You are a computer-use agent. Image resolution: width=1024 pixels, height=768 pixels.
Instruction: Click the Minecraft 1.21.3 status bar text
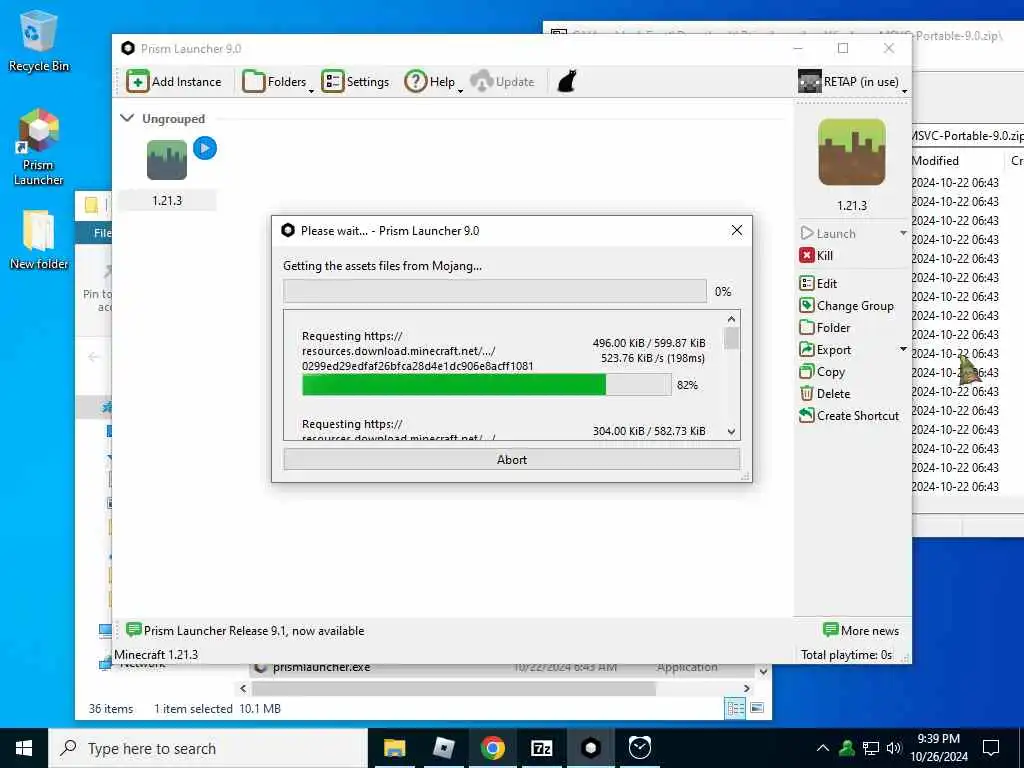(x=156, y=654)
